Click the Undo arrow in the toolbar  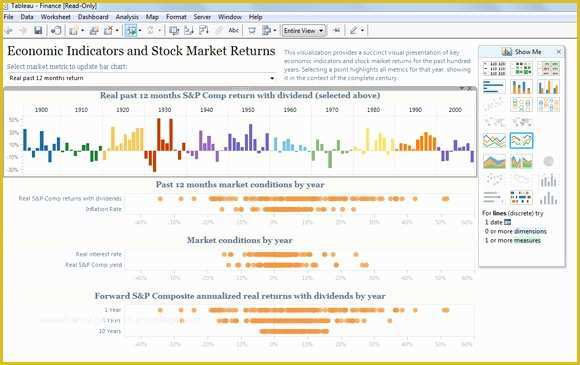pyautogui.click(x=9, y=31)
